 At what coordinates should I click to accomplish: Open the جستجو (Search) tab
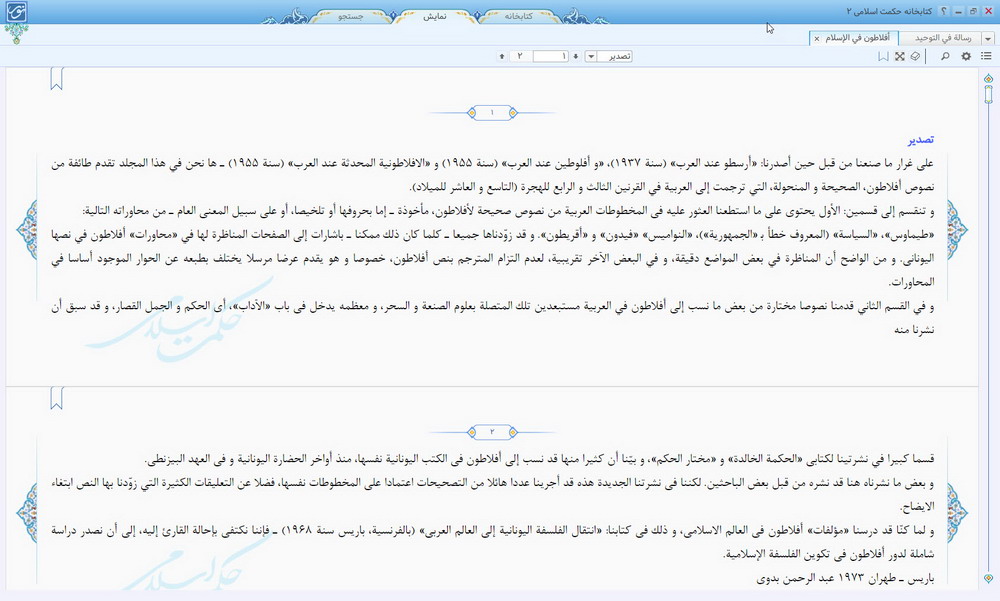351,17
